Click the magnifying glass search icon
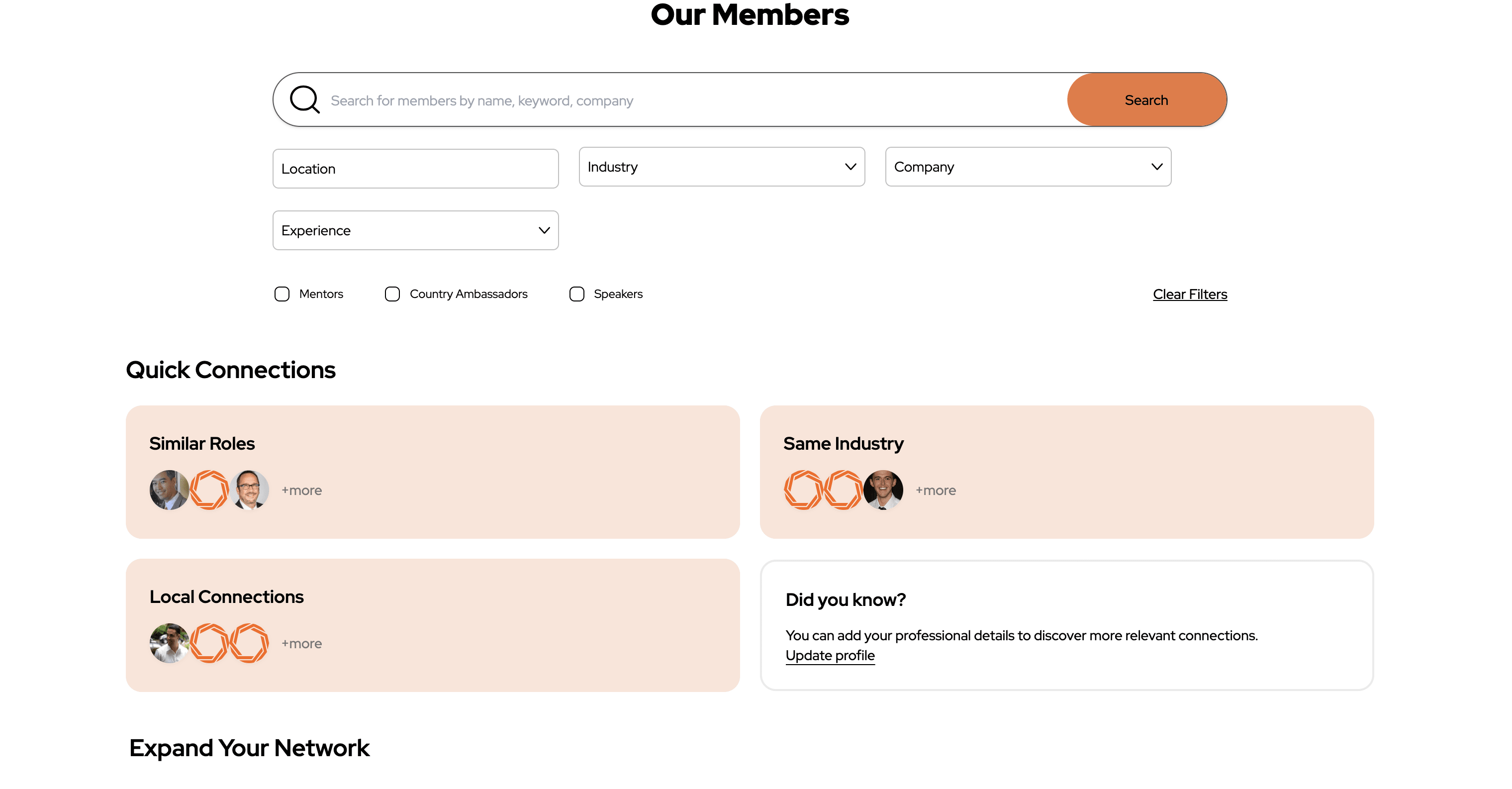 [x=304, y=99]
